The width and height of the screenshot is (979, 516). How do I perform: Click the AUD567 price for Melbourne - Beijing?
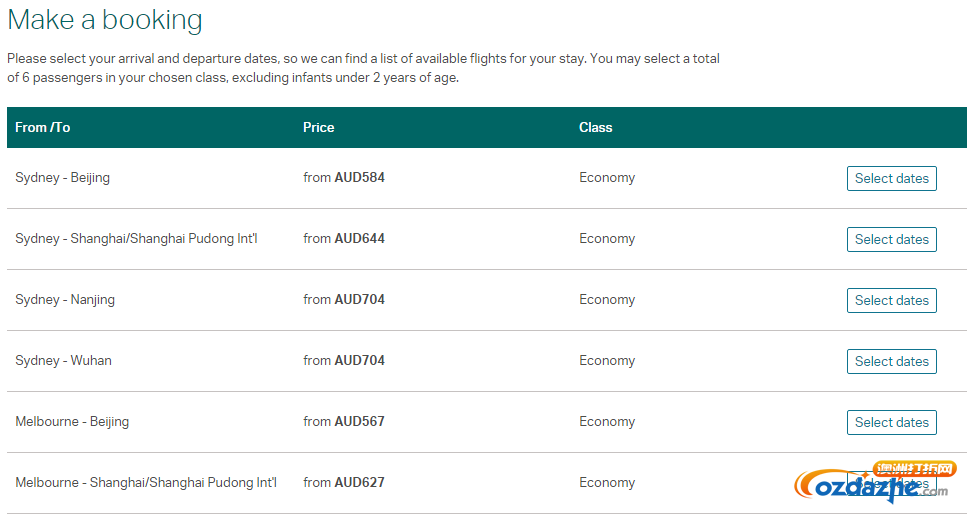tap(360, 422)
